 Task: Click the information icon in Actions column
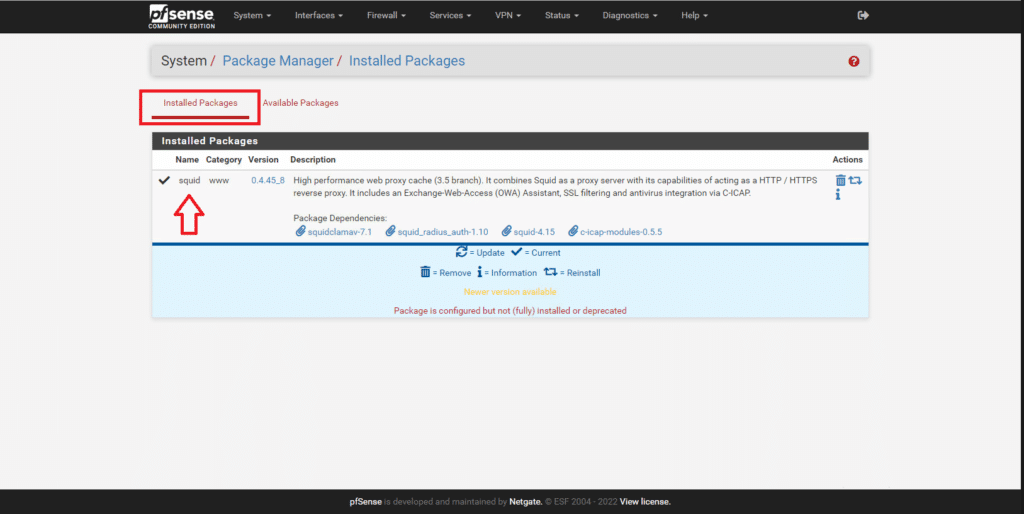(838, 195)
